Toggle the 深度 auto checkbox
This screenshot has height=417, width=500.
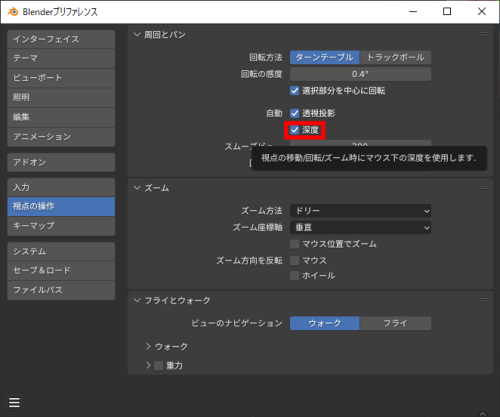pos(294,130)
